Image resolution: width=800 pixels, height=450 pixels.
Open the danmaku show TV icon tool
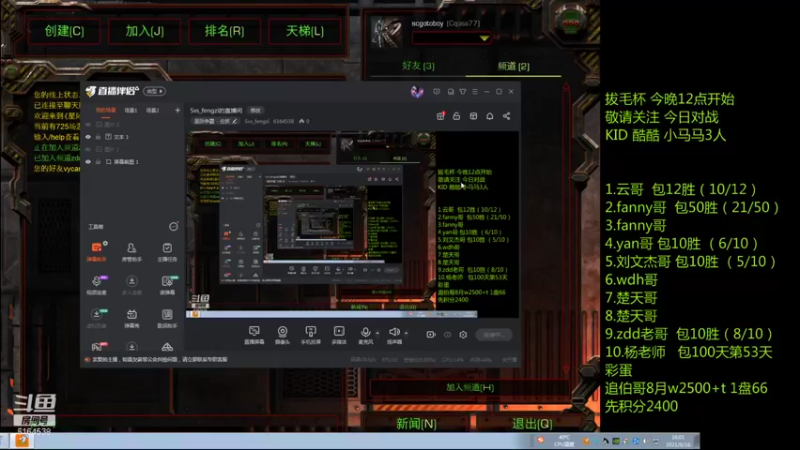coord(132,318)
